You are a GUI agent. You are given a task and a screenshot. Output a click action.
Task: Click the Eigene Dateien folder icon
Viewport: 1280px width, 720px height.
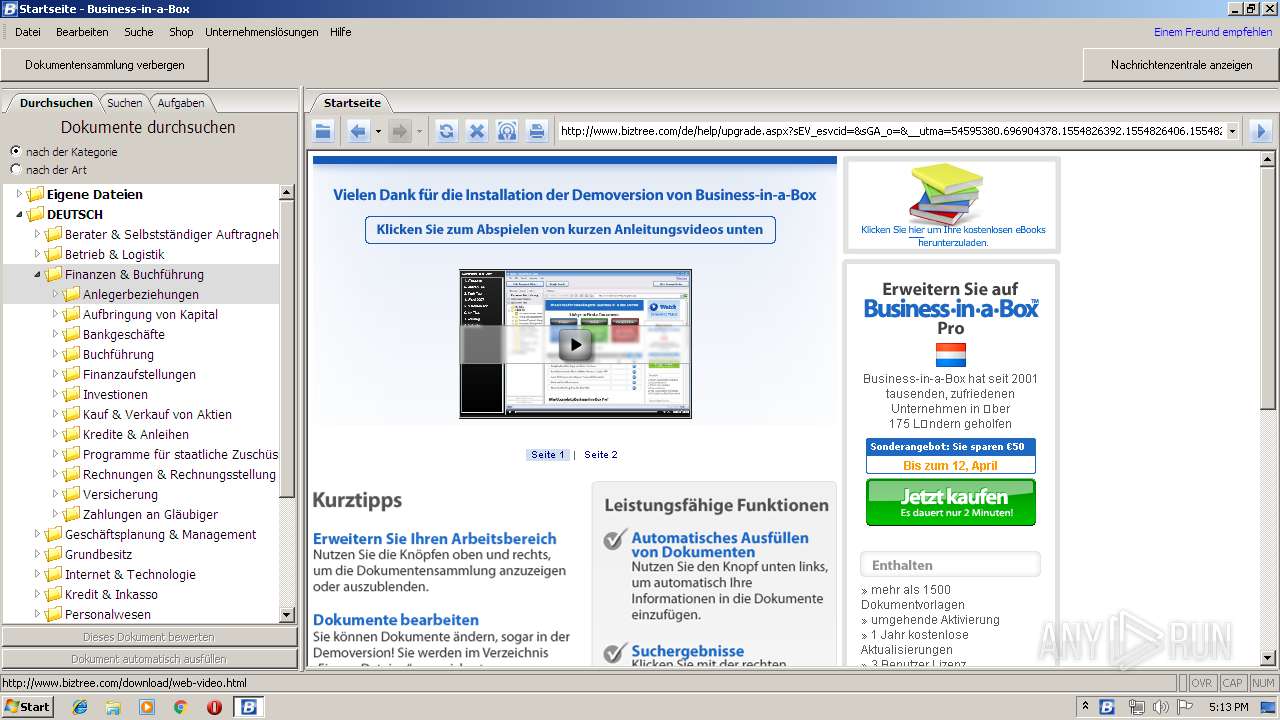tap(36, 194)
